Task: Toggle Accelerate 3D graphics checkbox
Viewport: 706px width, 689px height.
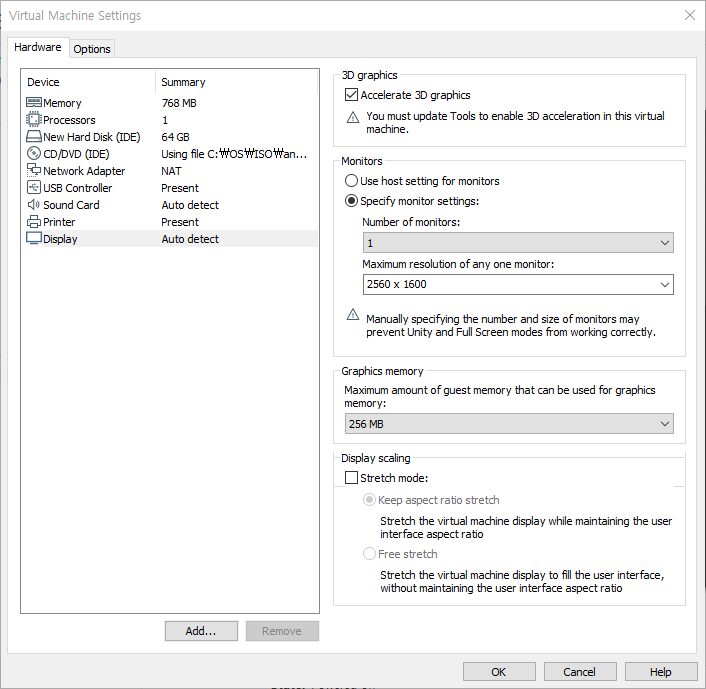Action: click(351, 95)
